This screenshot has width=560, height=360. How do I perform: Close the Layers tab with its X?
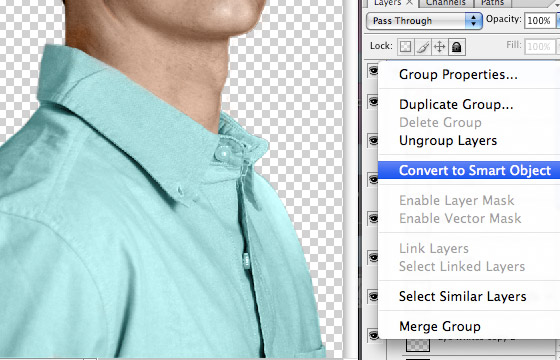pyautogui.click(x=410, y=2)
